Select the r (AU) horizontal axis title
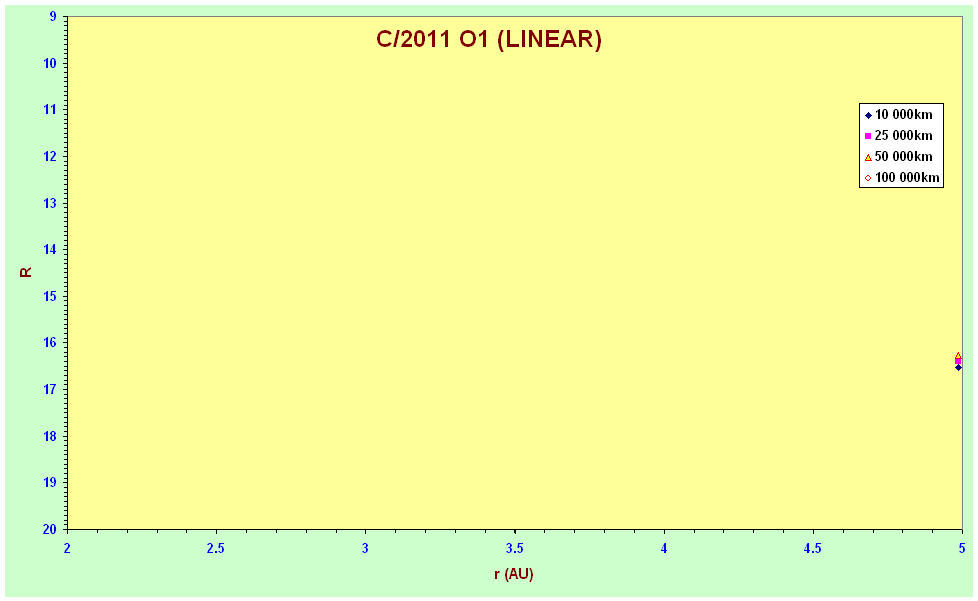This screenshot has width=978, height=601. tap(514, 574)
